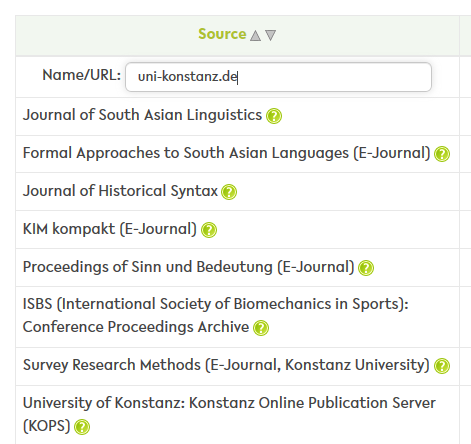Open help icon for Survey Research Methods
Image resolution: width=471 pixels, height=444 pixels.
442,366
